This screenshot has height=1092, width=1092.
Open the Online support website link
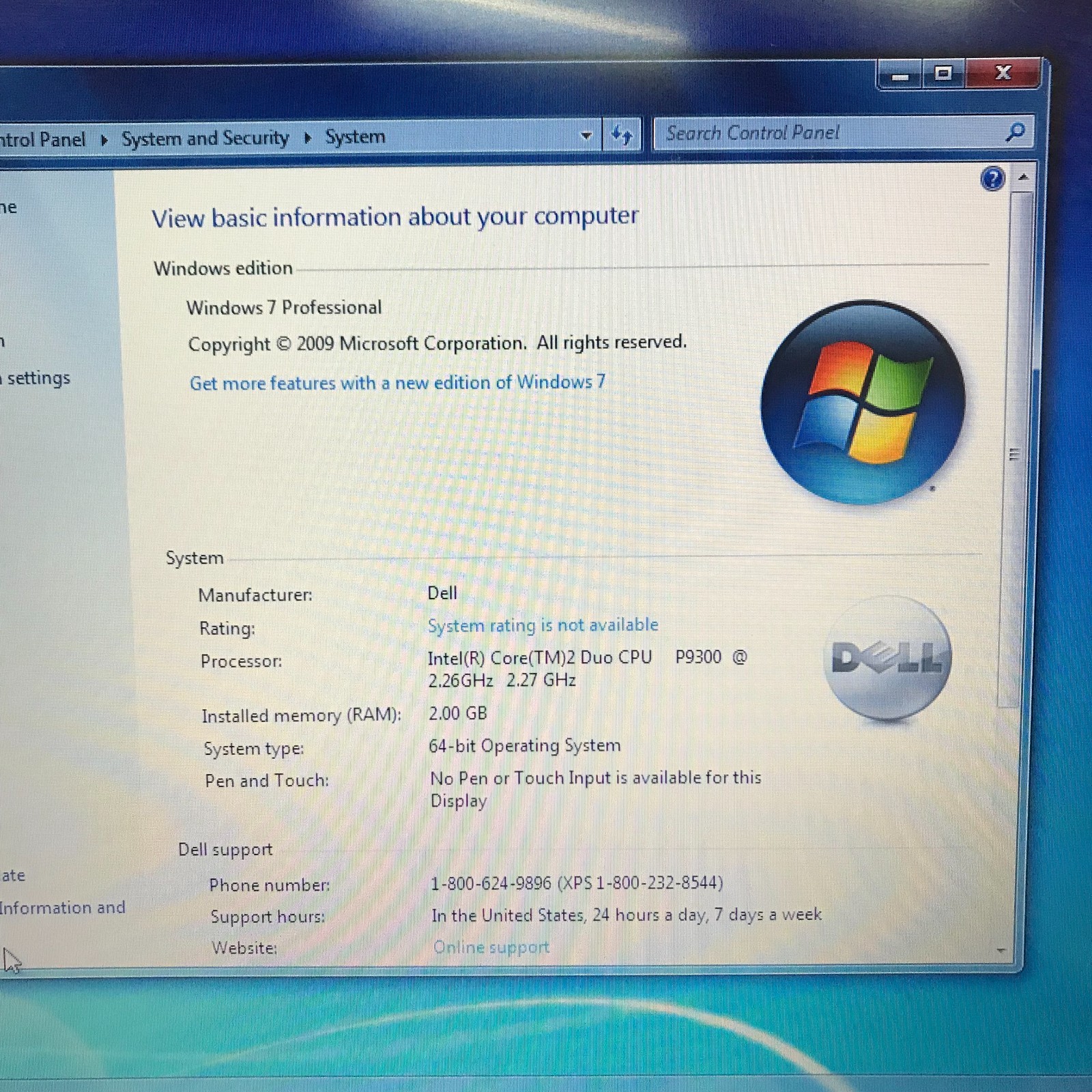point(491,947)
